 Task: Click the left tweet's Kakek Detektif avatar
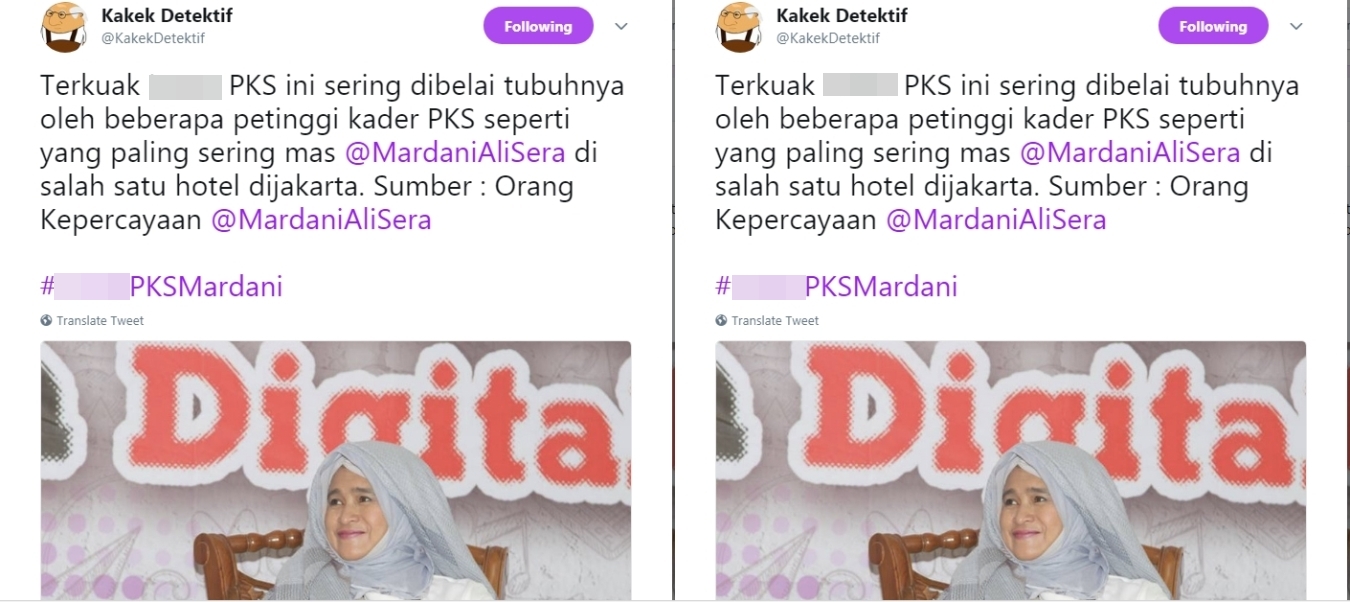[64, 27]
